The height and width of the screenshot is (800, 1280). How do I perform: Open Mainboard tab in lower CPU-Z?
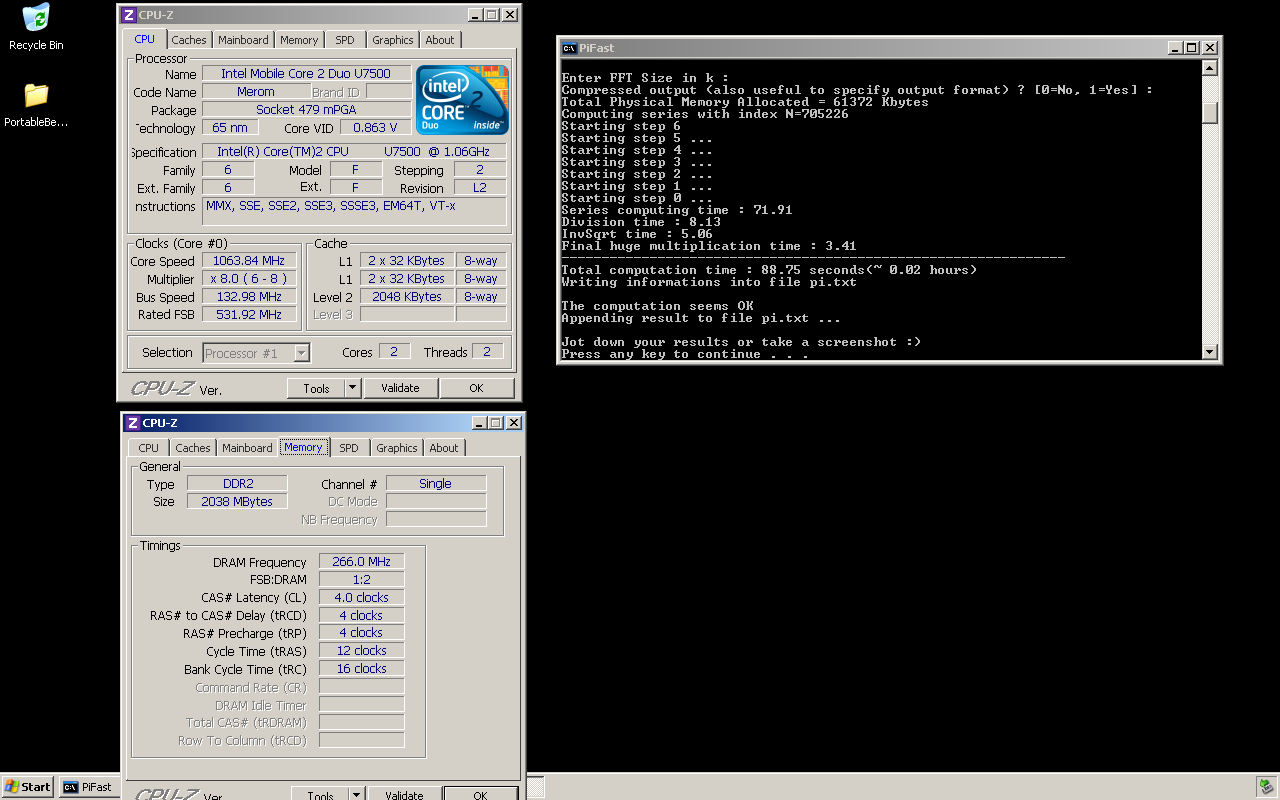pos(247,448)
